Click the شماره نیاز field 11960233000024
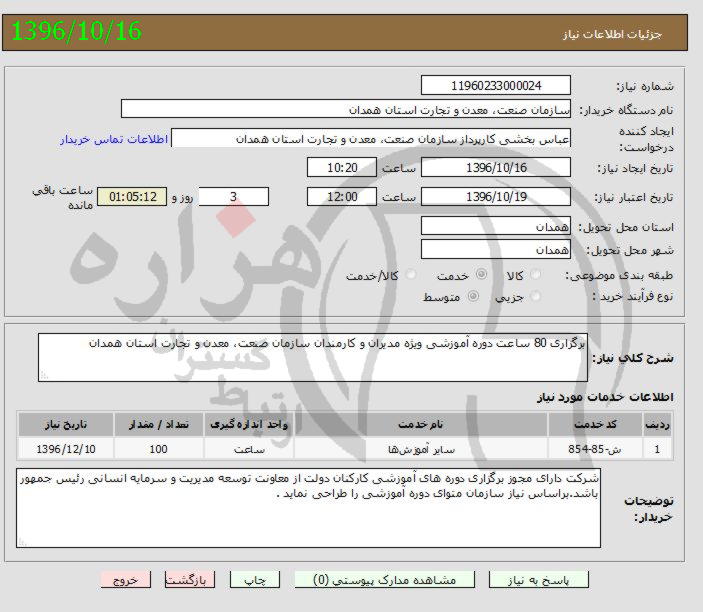This screenshot has height=612, width=703. coord(496,85)
